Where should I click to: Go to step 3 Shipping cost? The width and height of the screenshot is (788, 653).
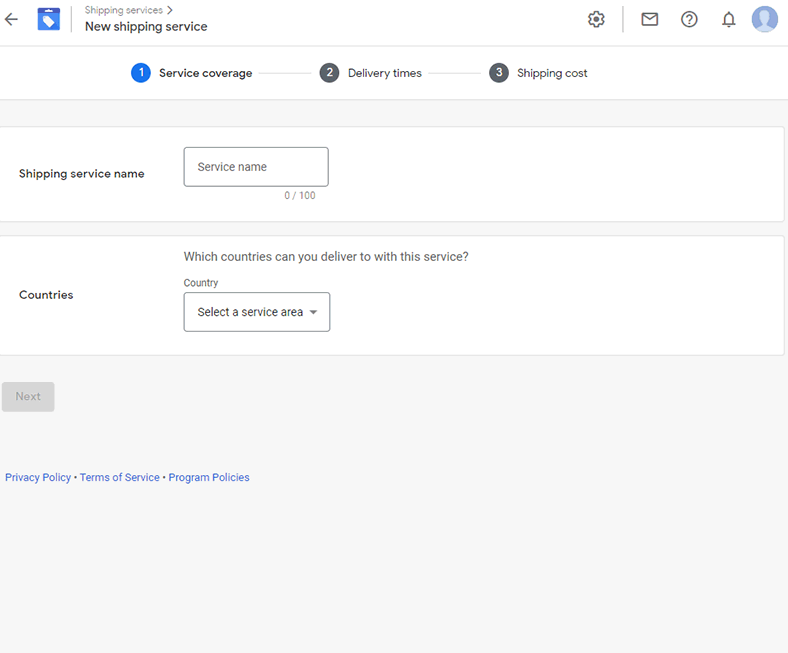tap(538, 73)
